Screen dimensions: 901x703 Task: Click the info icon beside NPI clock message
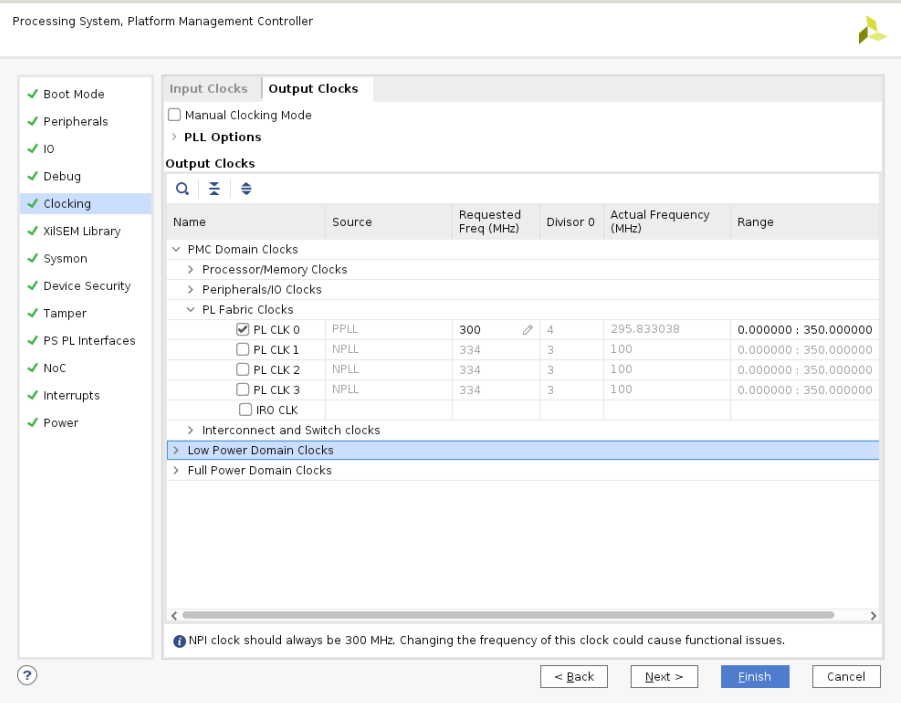coord(179,641)
